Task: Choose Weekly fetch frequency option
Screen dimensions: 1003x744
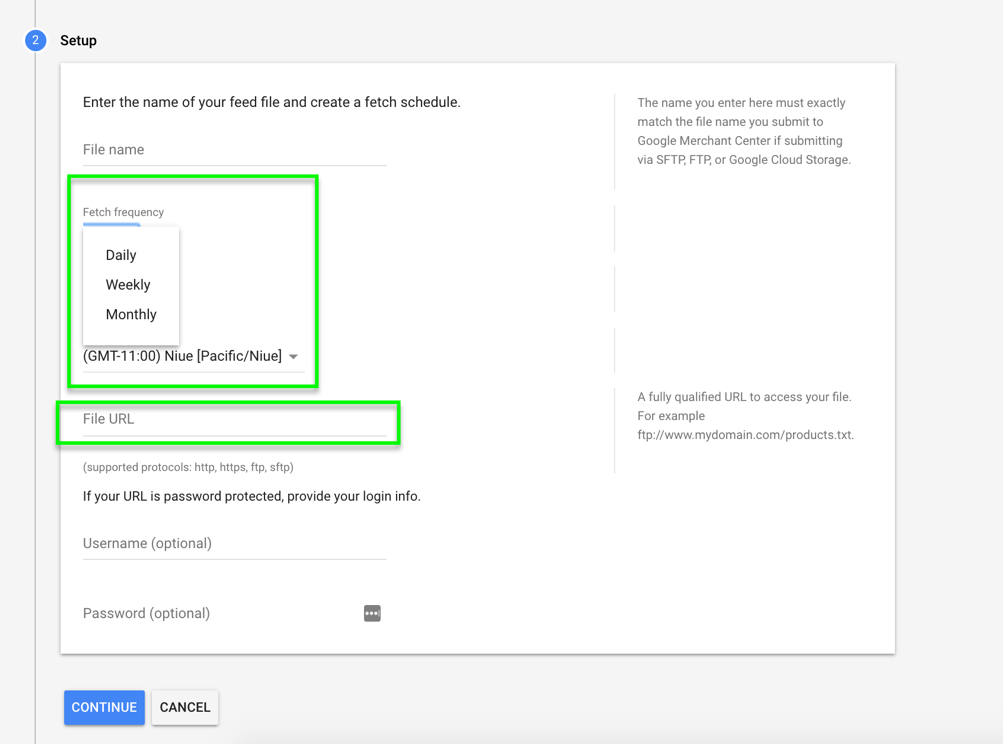Action: [128, 285]
